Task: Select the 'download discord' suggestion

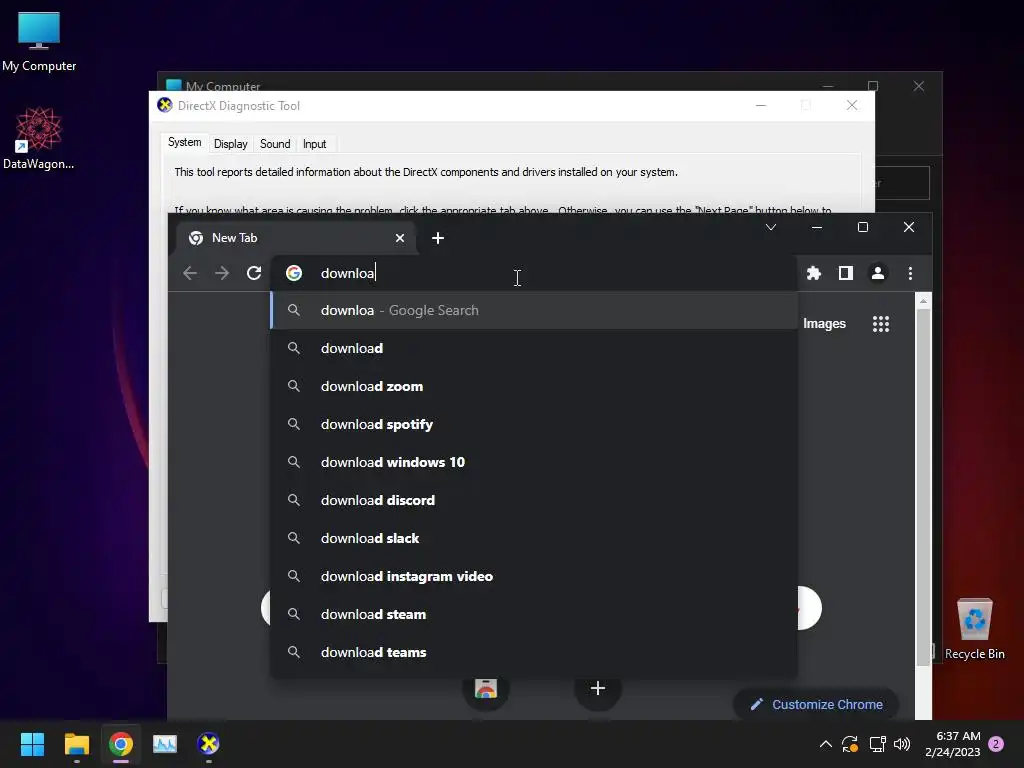Action: pos(534,500)
